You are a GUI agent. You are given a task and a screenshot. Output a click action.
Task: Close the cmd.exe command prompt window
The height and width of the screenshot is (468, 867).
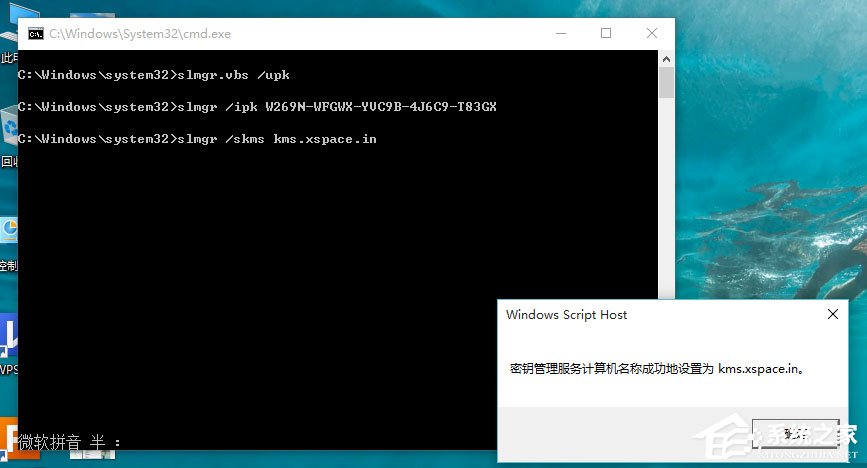(x=652, y=33)
